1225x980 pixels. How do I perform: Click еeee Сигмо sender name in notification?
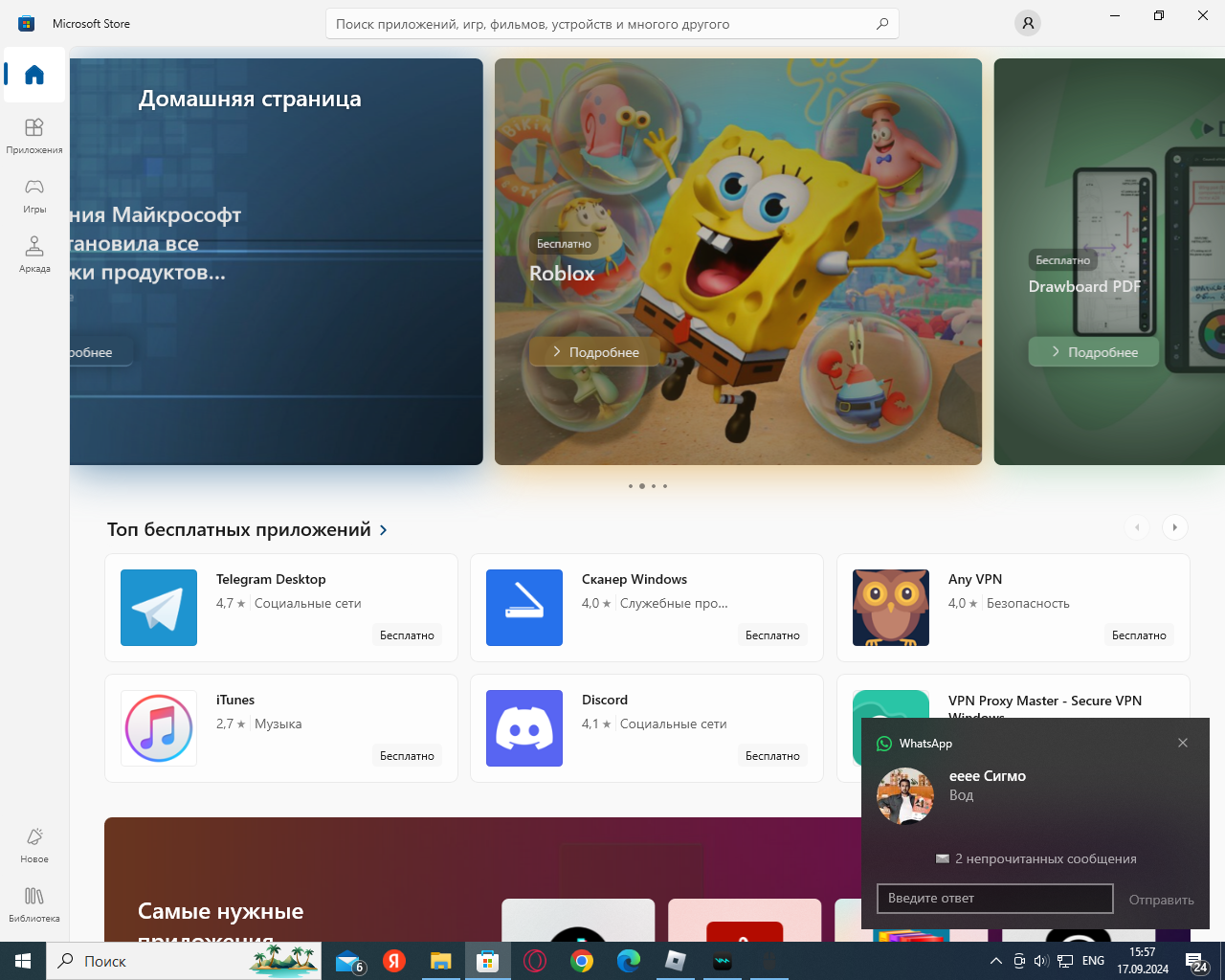tap(988, 776)
